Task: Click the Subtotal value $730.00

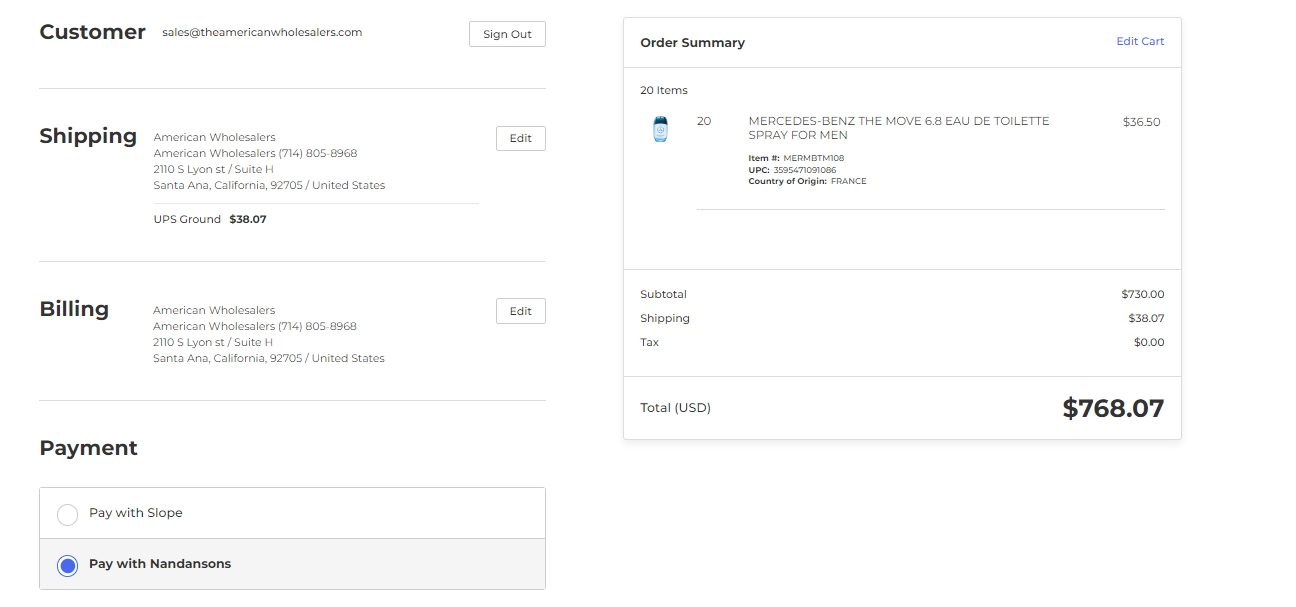Action: point(1142,294)
